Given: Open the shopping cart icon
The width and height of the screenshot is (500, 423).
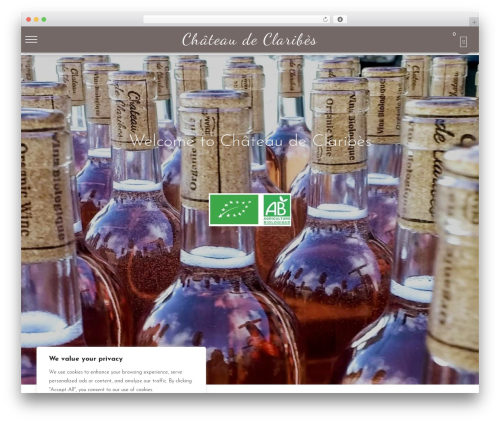Looking at the screenshot, I should click(463, 42).
